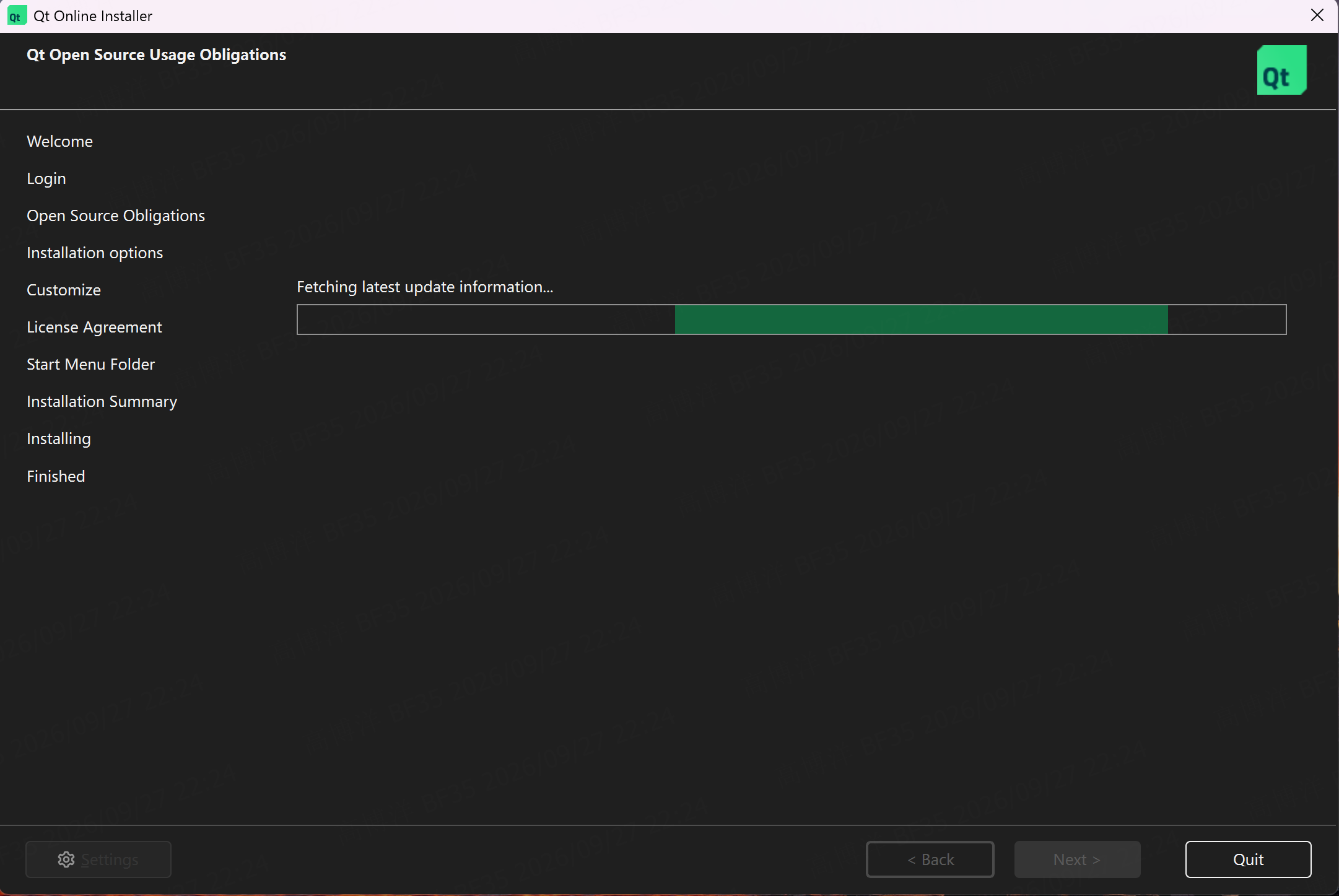Select the Welcome step in the sidebar
Image resolution: width=1339 pixels, height=896 pixels.
(59, 141)
